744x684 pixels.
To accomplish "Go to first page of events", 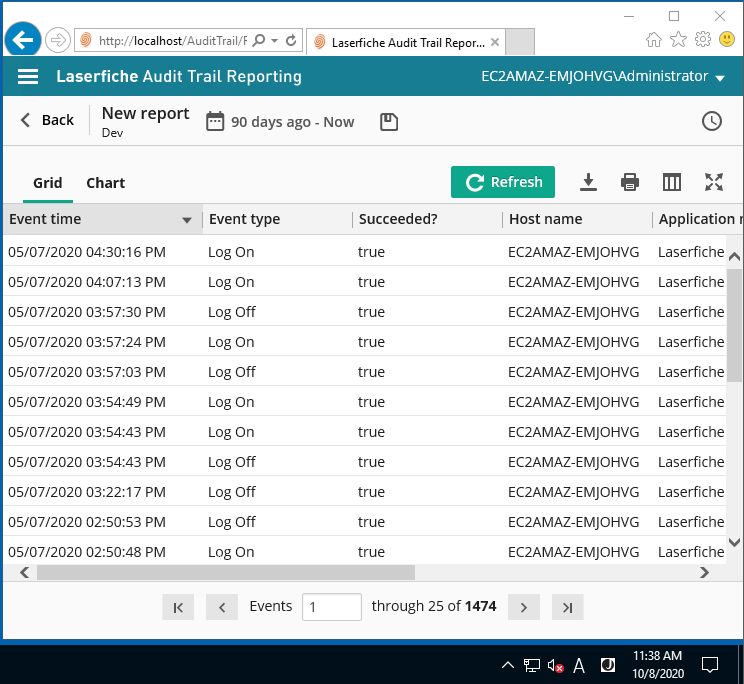I will point(178,607).
